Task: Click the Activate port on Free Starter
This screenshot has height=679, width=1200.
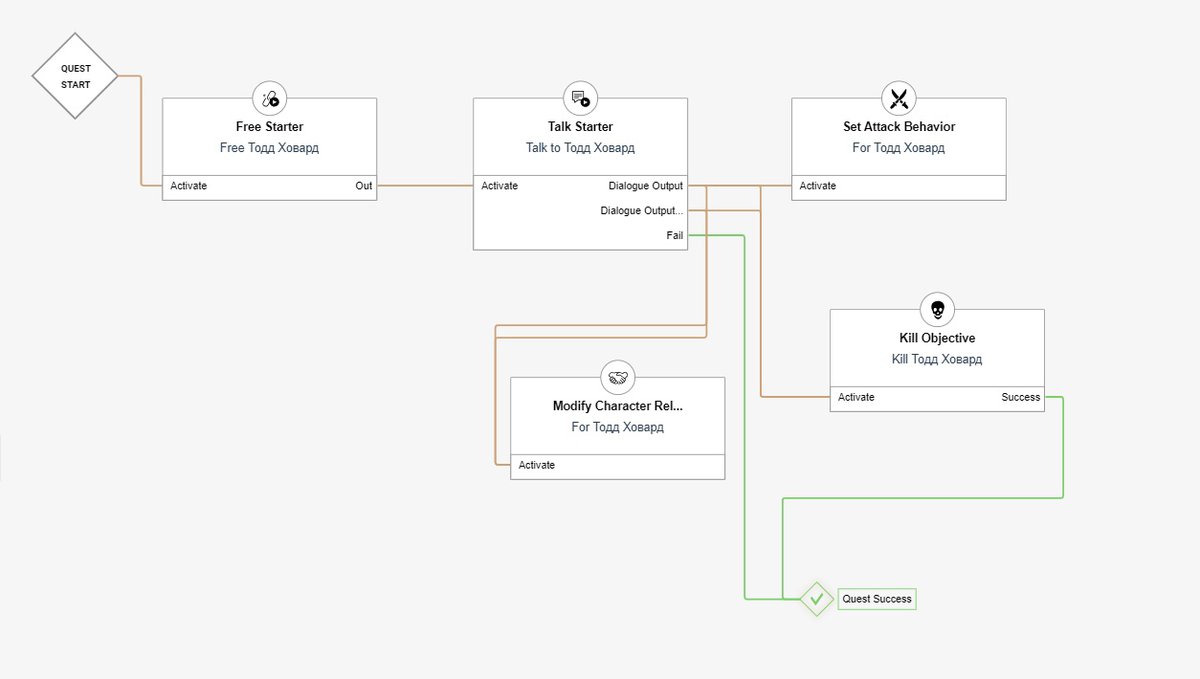Action: tap(189, 186)
